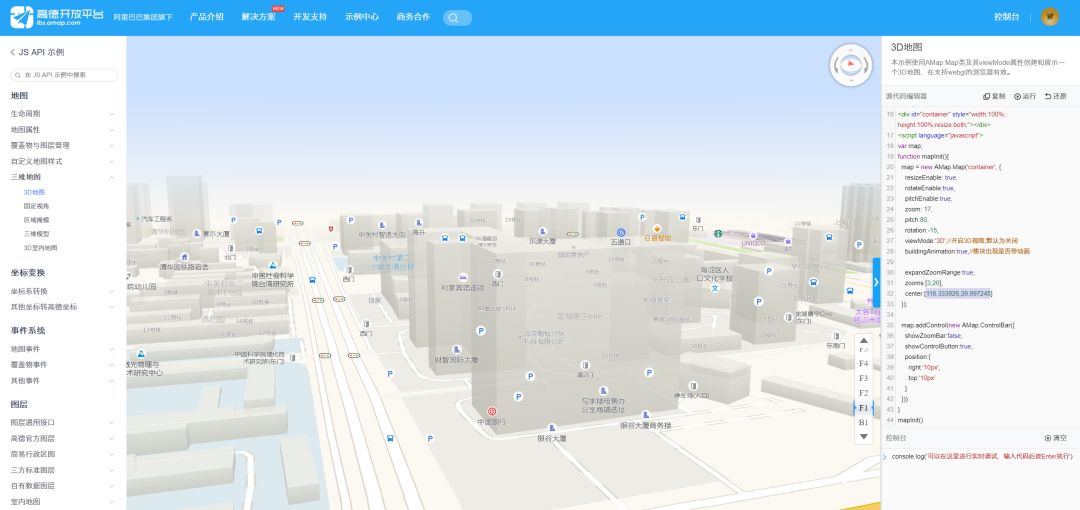The height and width of the screenshot is (510, 1080).
Task: Click the search icon in top navigation
Action: pyautogui.click(x=456, y=17)
